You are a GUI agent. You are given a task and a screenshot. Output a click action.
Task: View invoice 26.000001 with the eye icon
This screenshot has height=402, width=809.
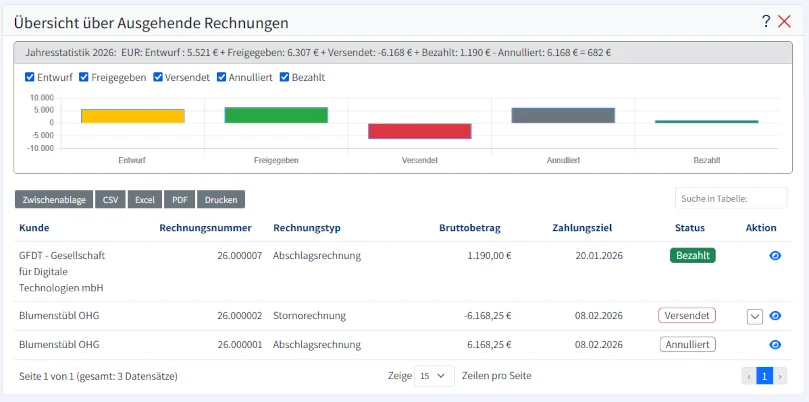775,345
